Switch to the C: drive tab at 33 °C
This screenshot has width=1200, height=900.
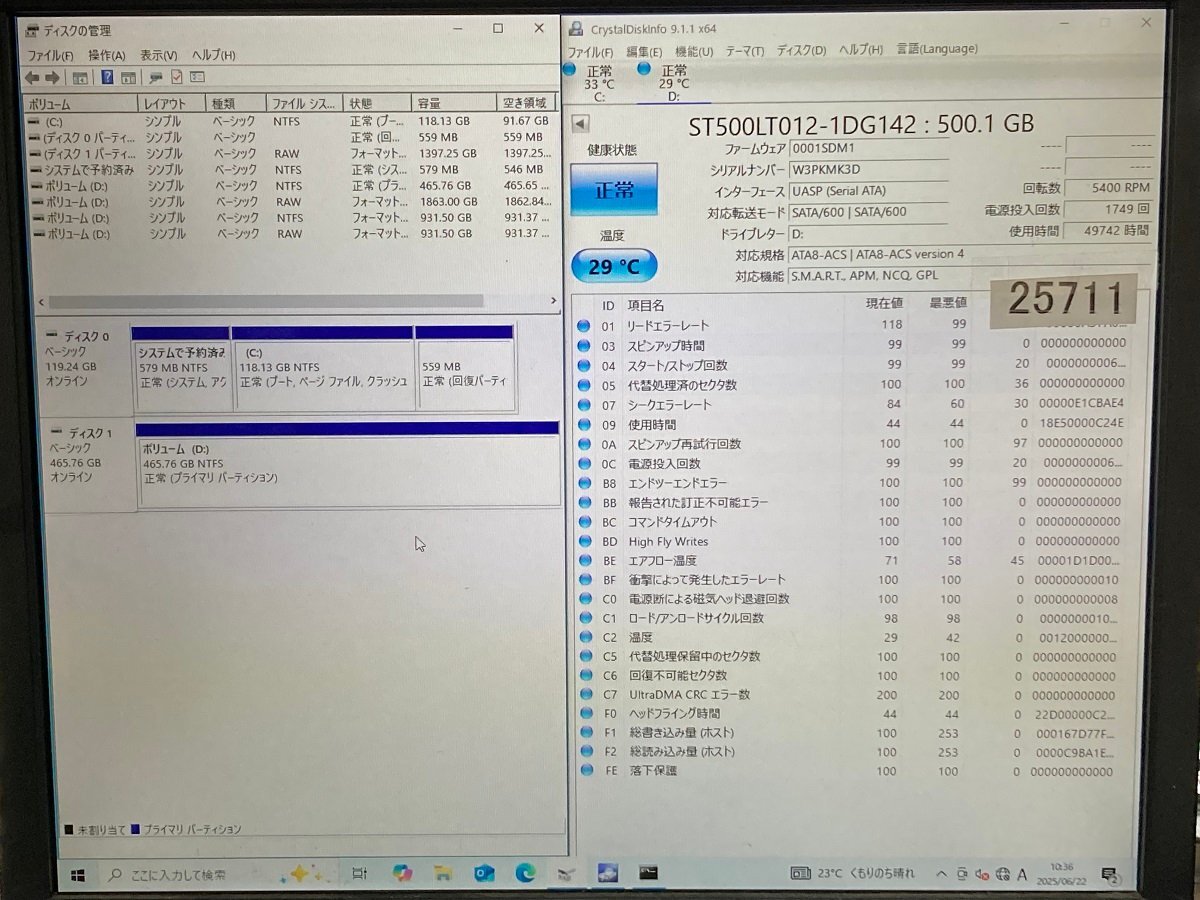click(x=598, y=83)
